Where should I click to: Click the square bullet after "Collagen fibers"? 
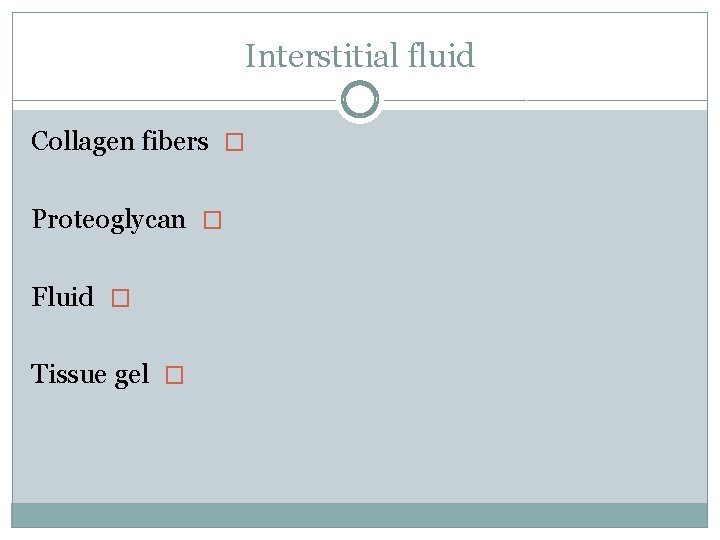click(234, 143)
